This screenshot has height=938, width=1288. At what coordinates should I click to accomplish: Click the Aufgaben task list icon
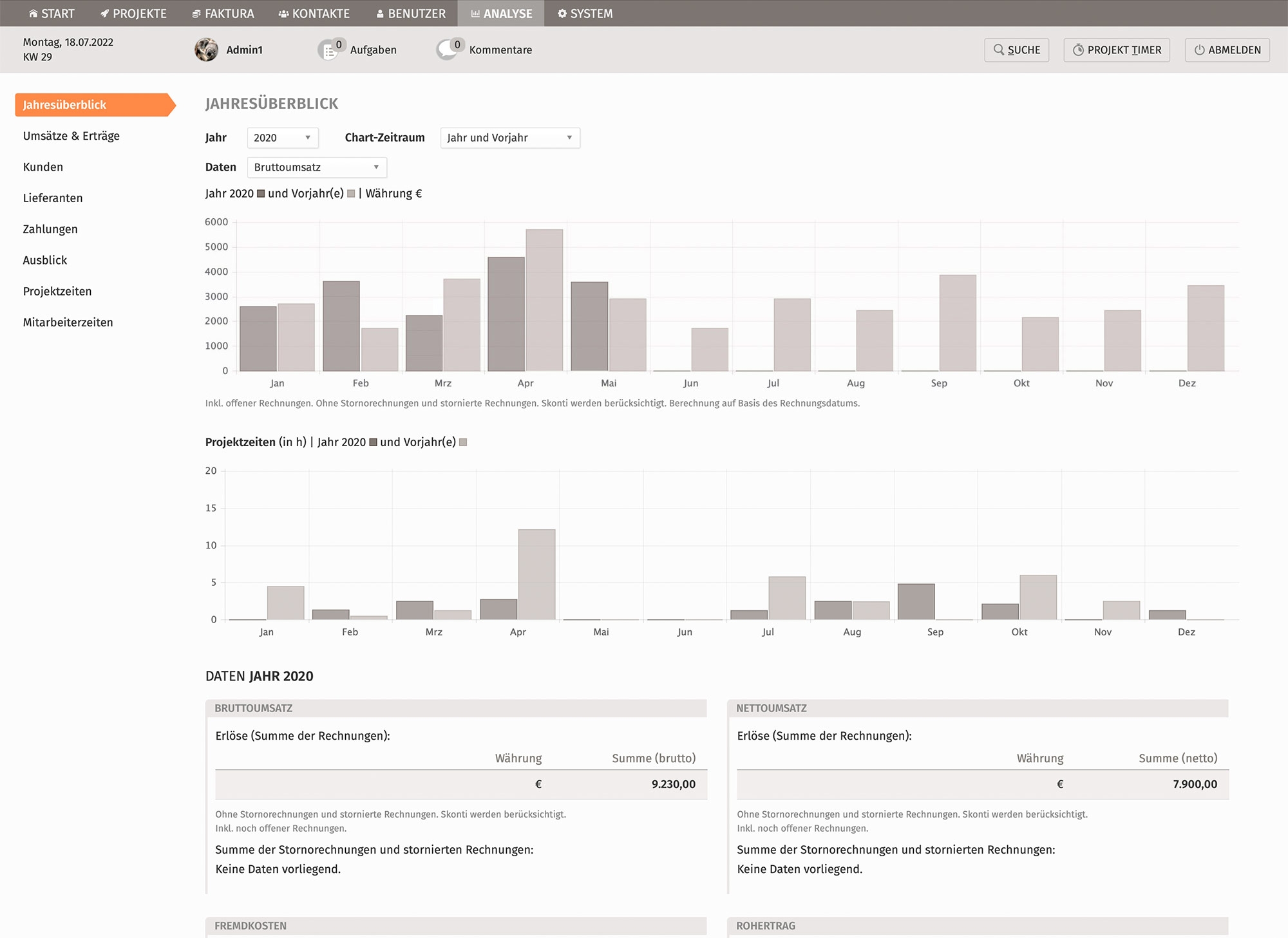(328, 50)
